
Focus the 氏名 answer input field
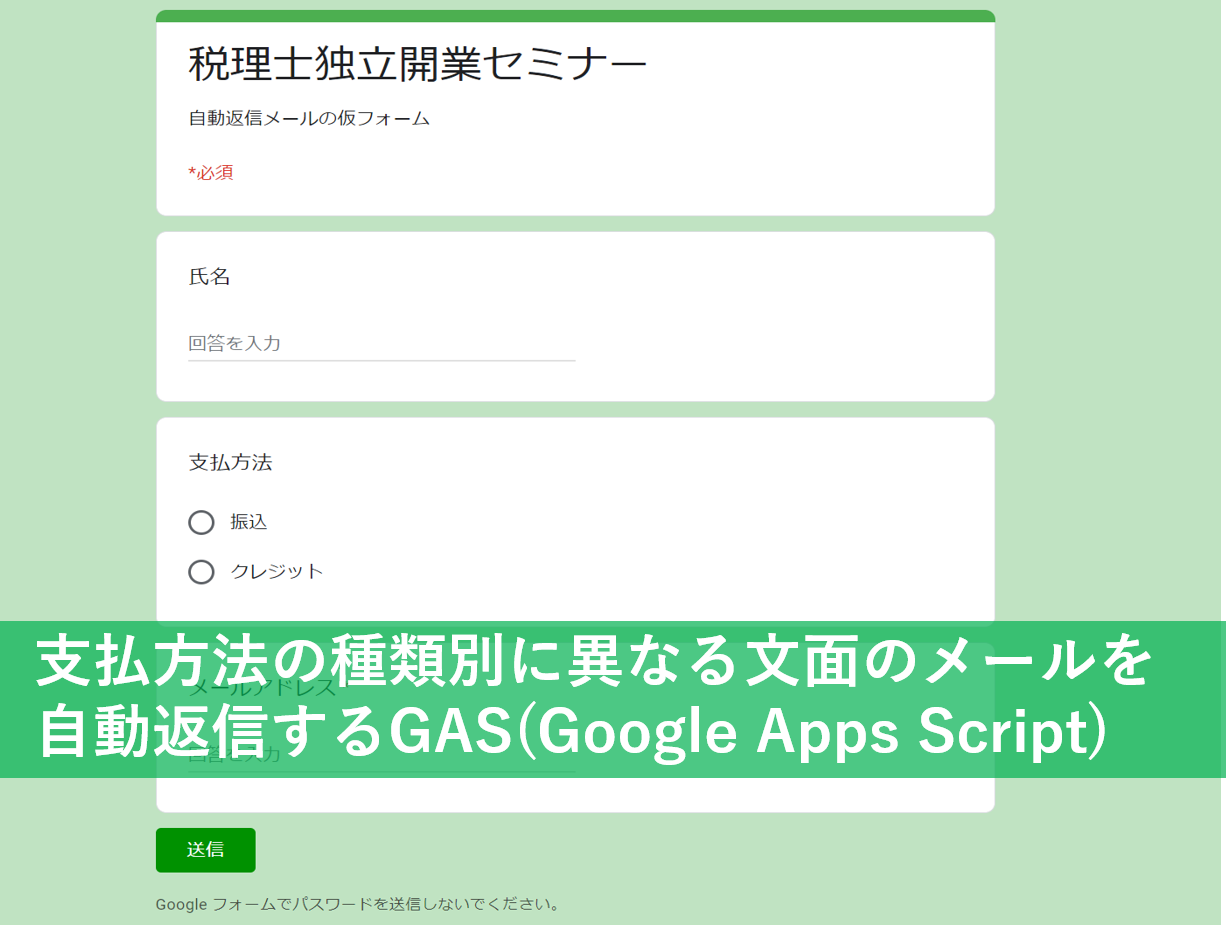pos(381,344)
